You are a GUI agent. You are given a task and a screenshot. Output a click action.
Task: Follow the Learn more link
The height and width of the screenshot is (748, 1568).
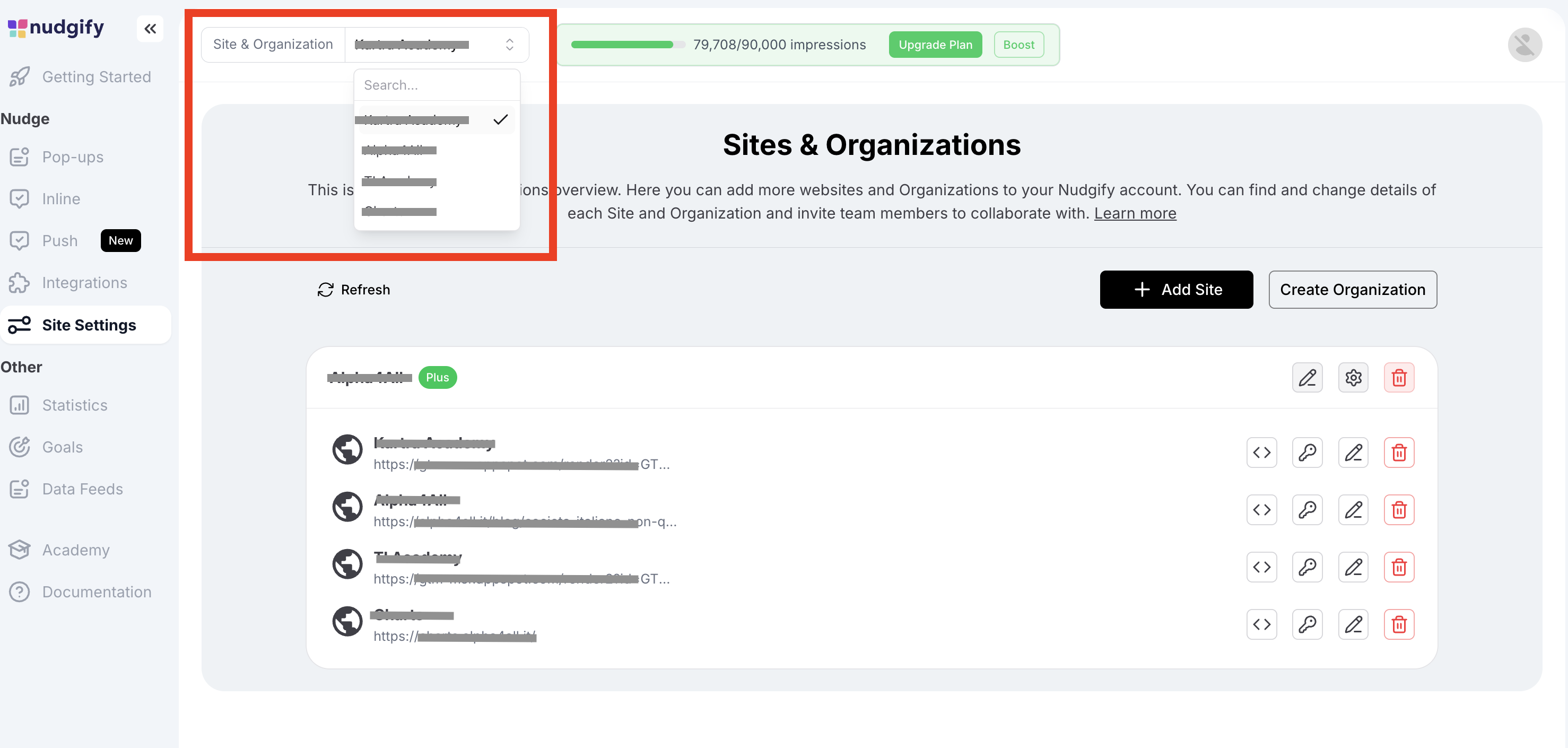(x=1135, y=213)
